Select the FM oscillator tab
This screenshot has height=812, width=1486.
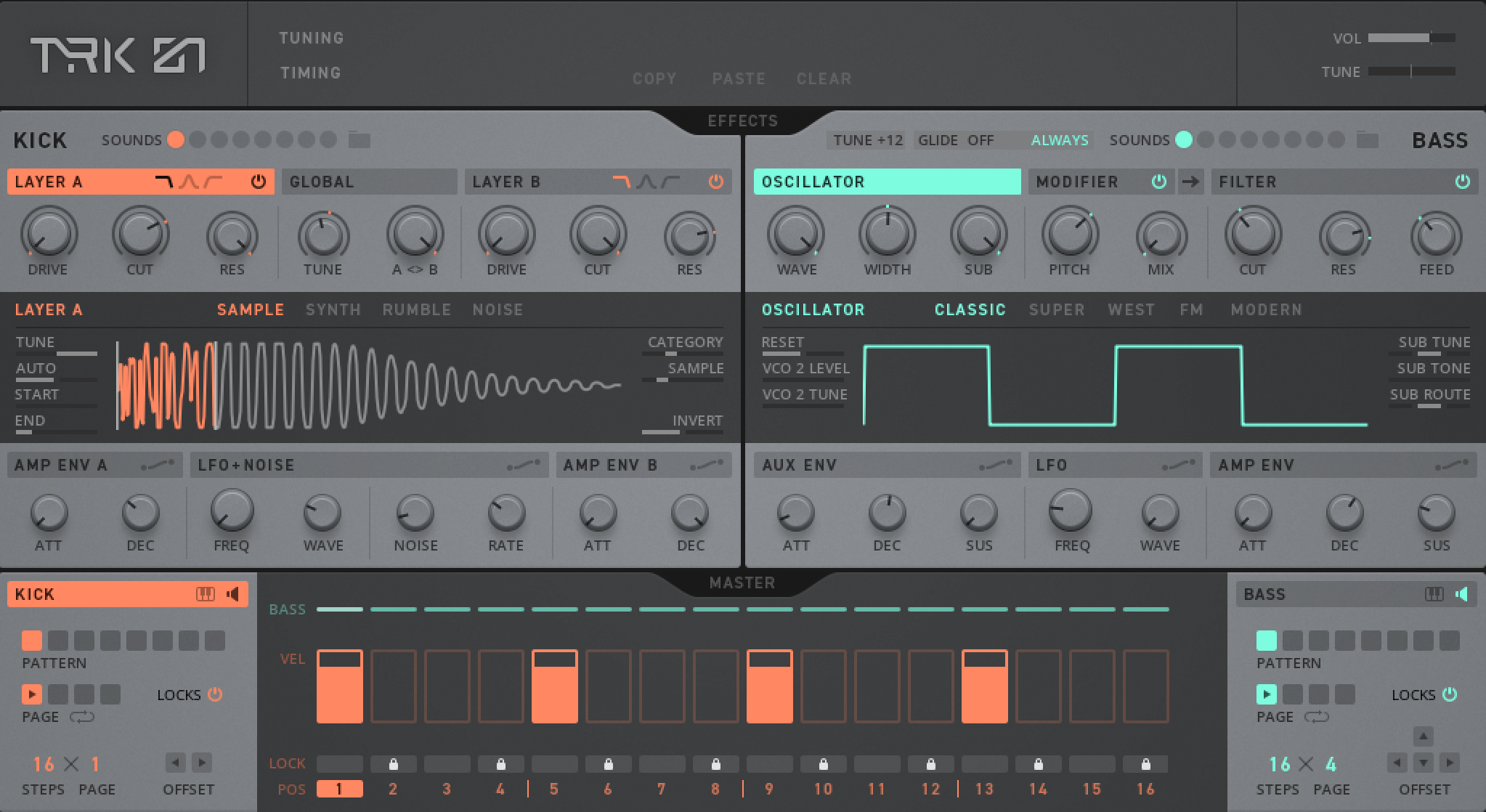coord(1191,309)
